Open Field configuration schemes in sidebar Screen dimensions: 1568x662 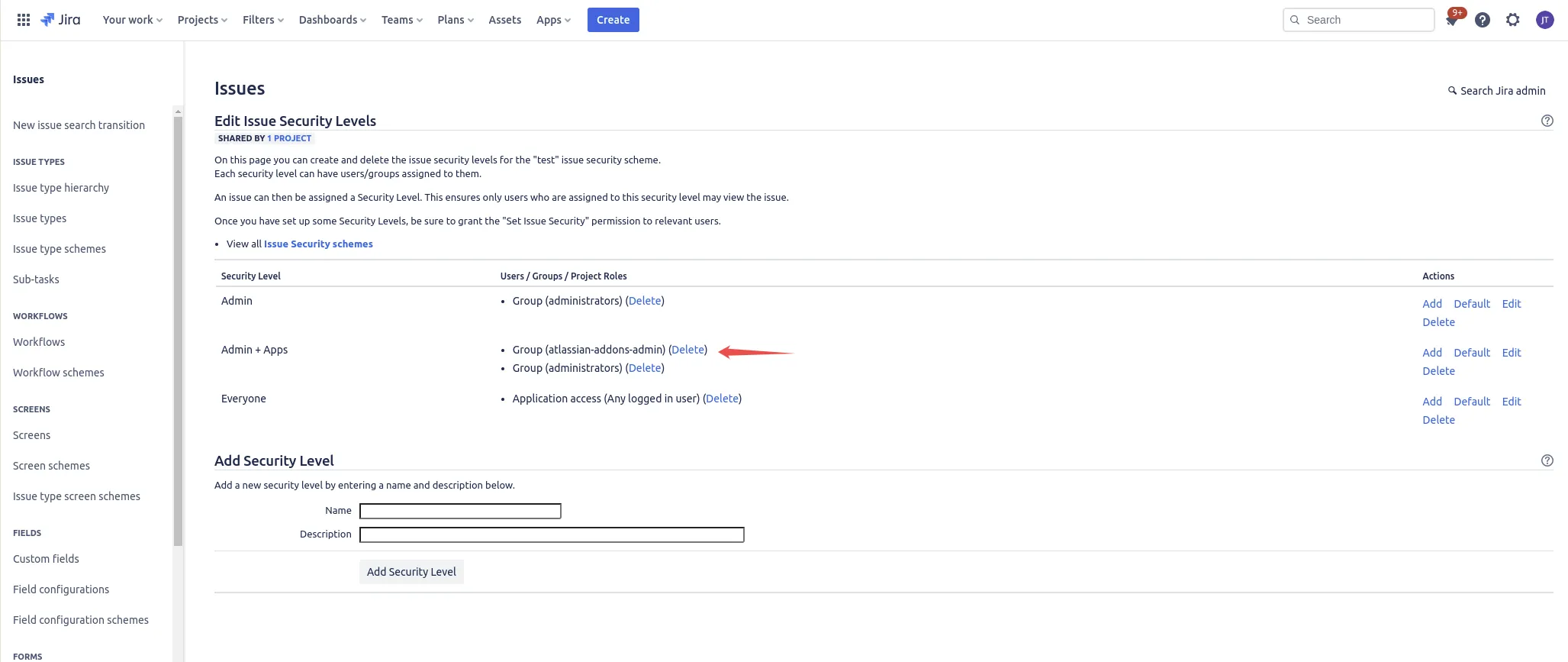pos(81,620)
